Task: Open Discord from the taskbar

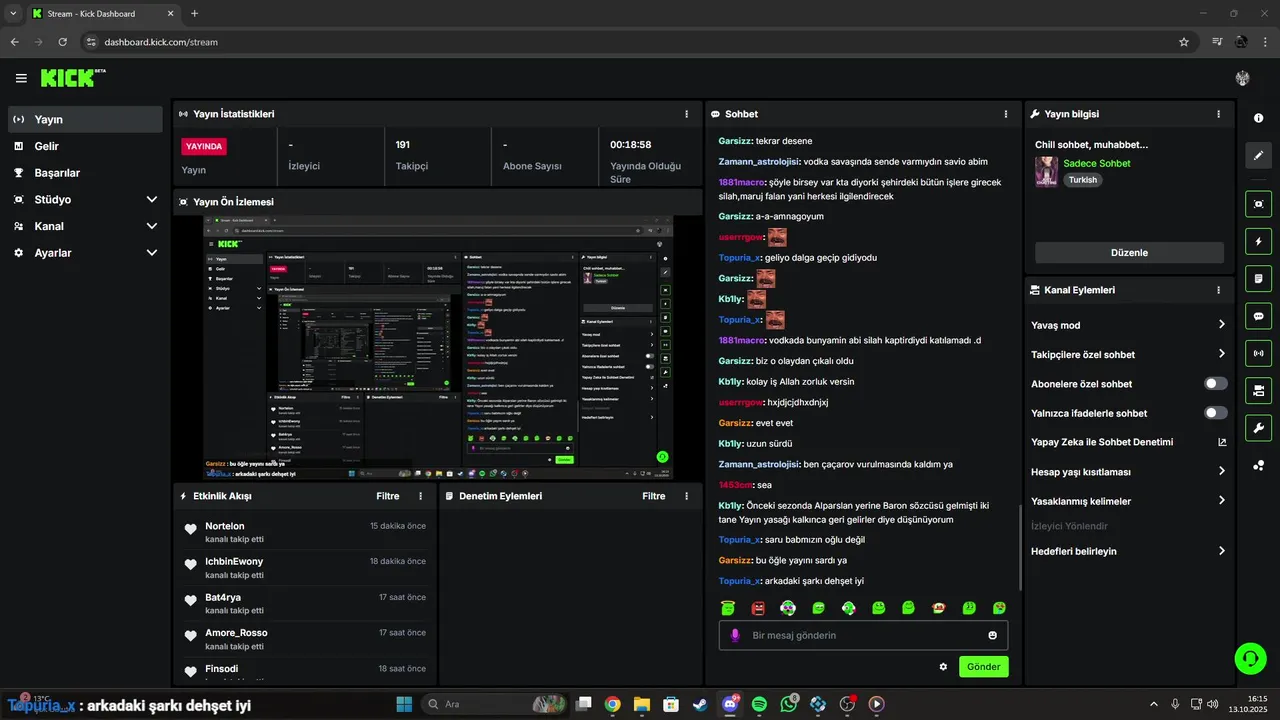Action: [730, 704]
